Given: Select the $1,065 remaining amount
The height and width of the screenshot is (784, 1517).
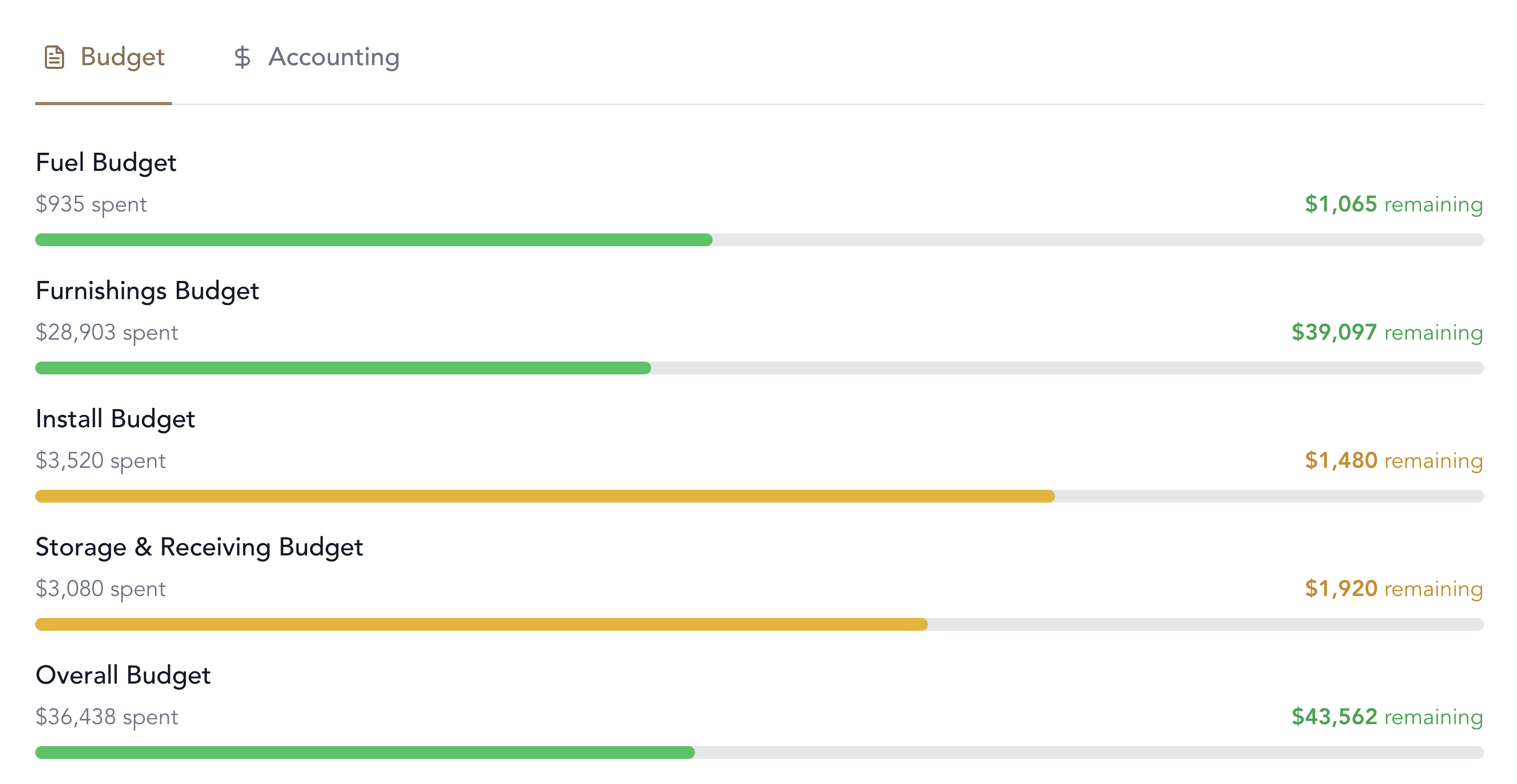Looking at the screenshot, I should pyautogui.click(x=1393, y=205).
